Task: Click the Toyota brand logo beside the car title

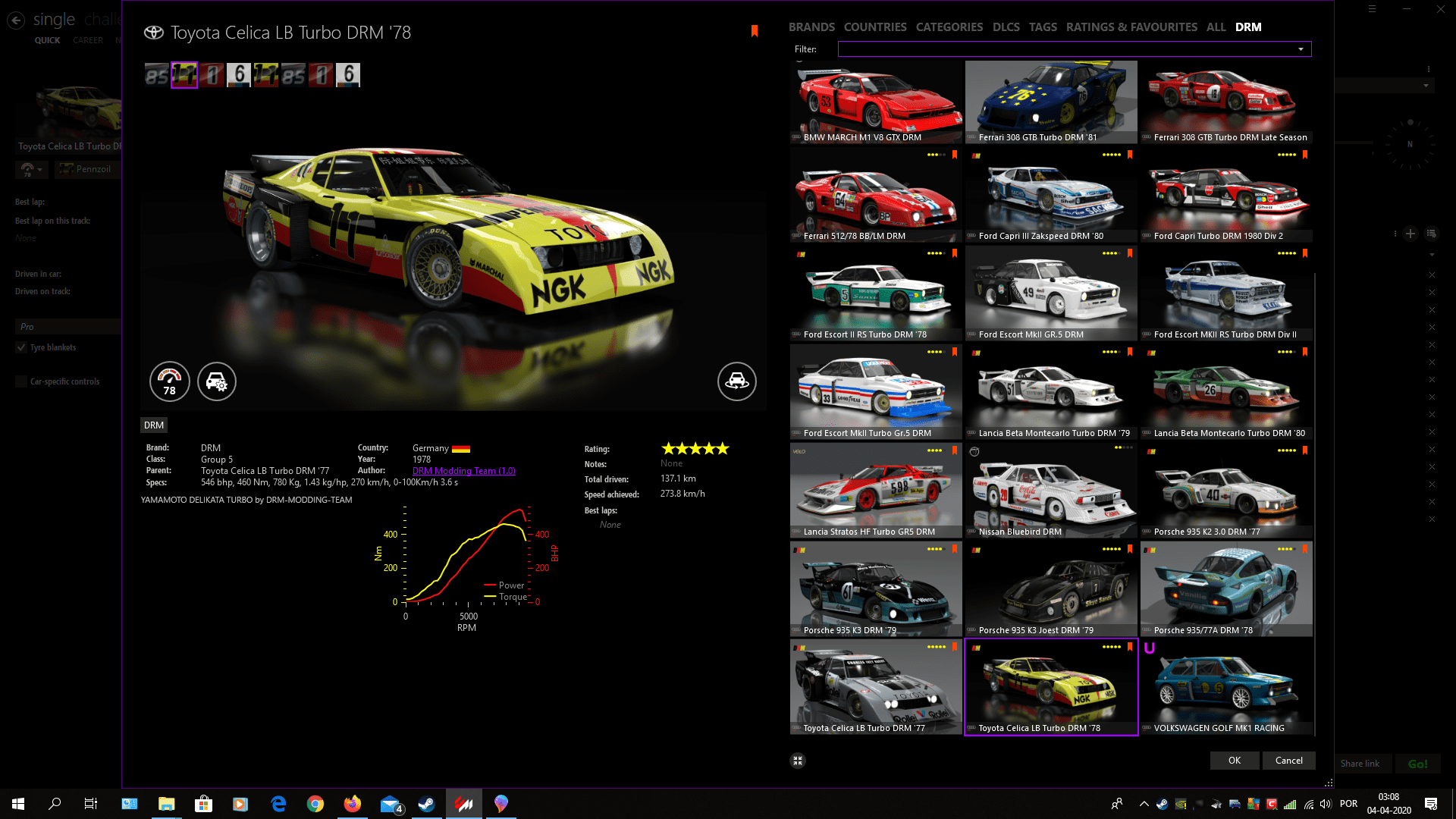Action: [x=154, y=33]
